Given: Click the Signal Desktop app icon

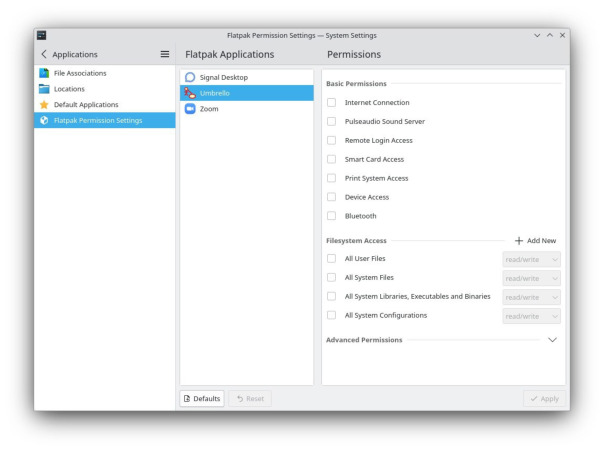Looking at the screenshot, I should pyautogui.click(x=190, y=77).
